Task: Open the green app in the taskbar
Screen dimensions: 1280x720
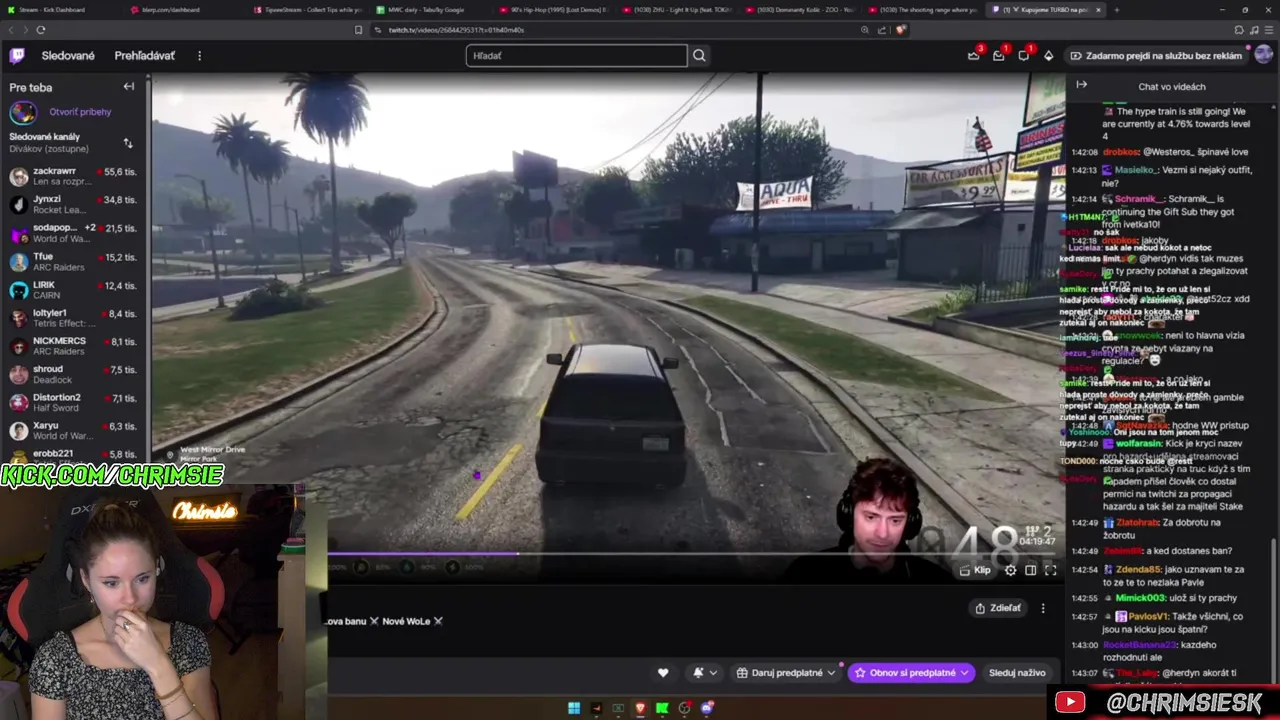Action: [662, 708]
